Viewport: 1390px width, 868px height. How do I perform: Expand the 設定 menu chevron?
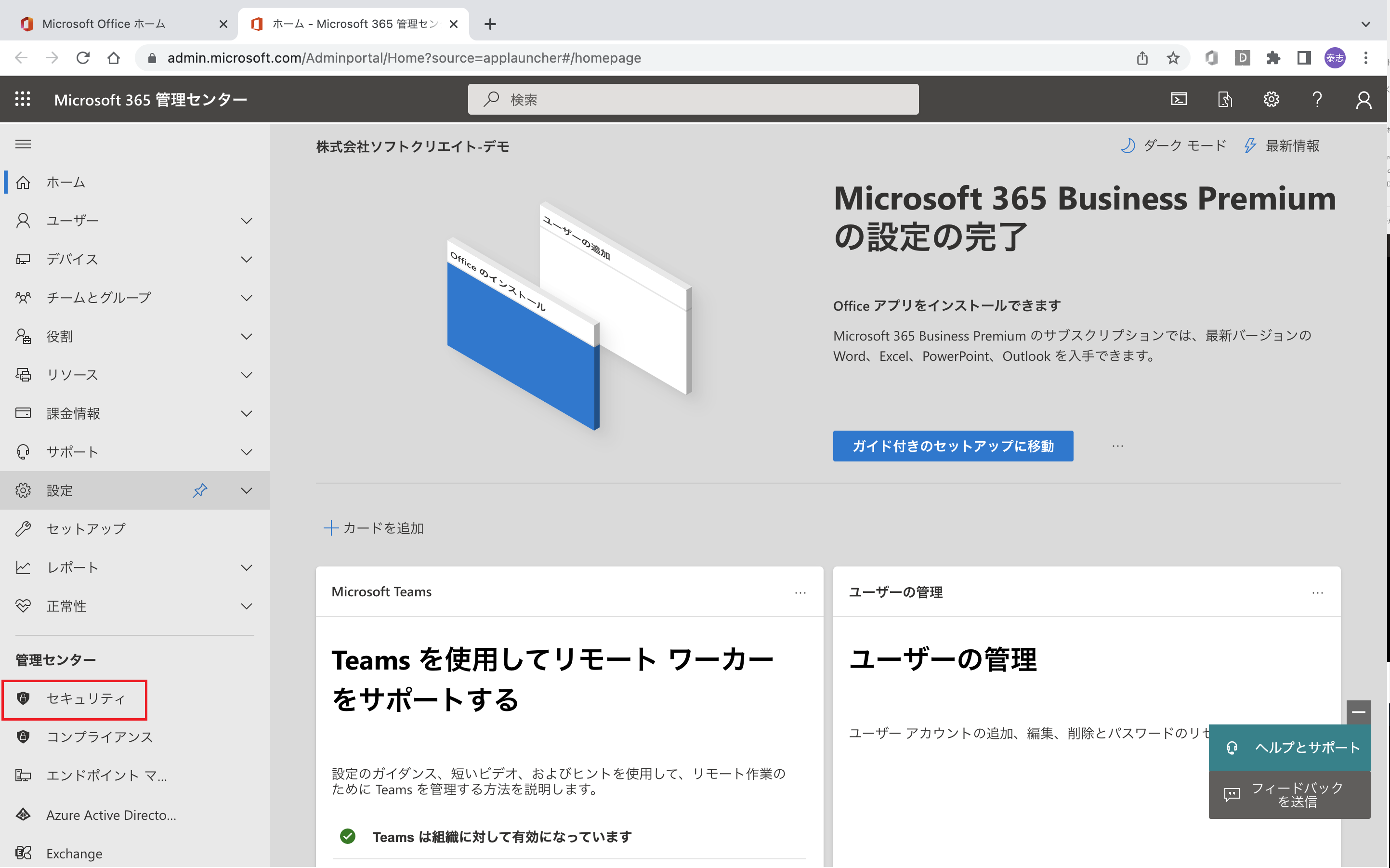(246, 490)
